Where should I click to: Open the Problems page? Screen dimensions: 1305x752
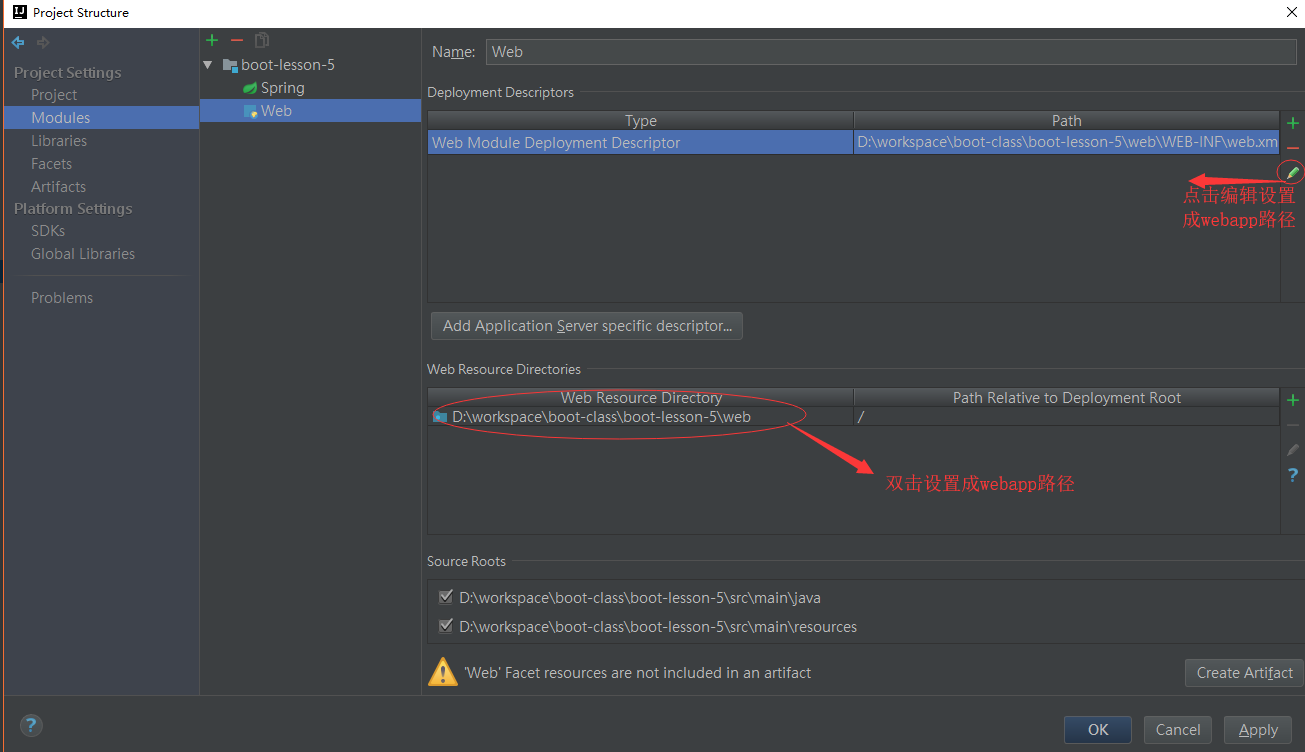(62, 298)
